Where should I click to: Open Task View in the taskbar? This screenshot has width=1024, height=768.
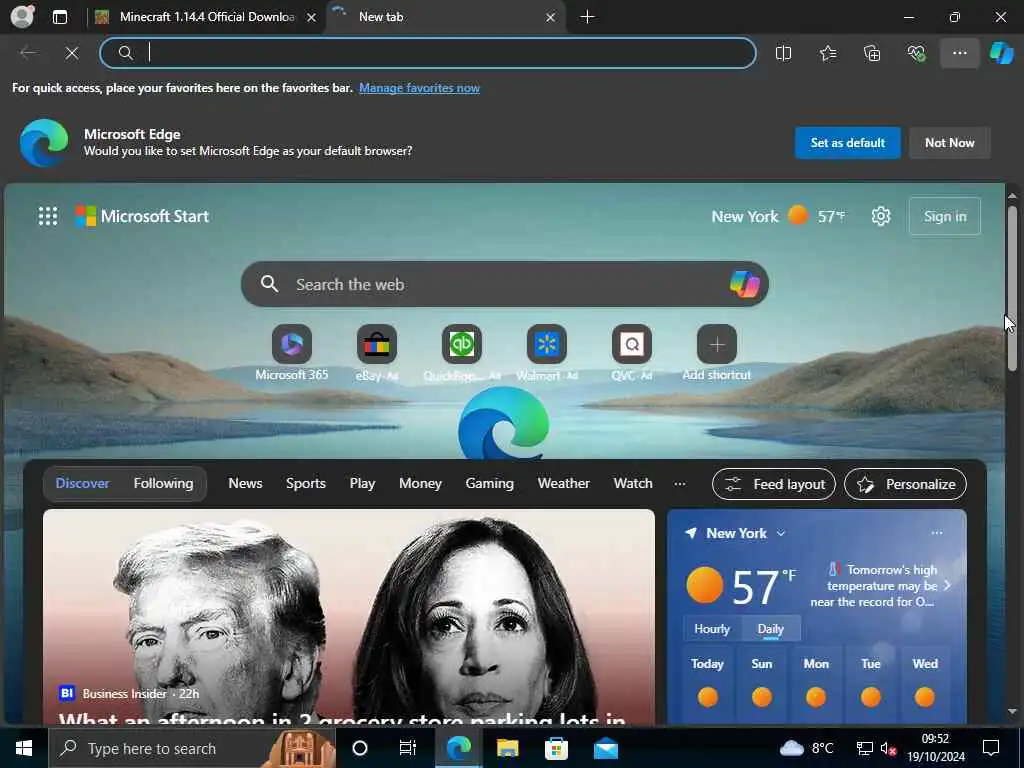[408, 748]
